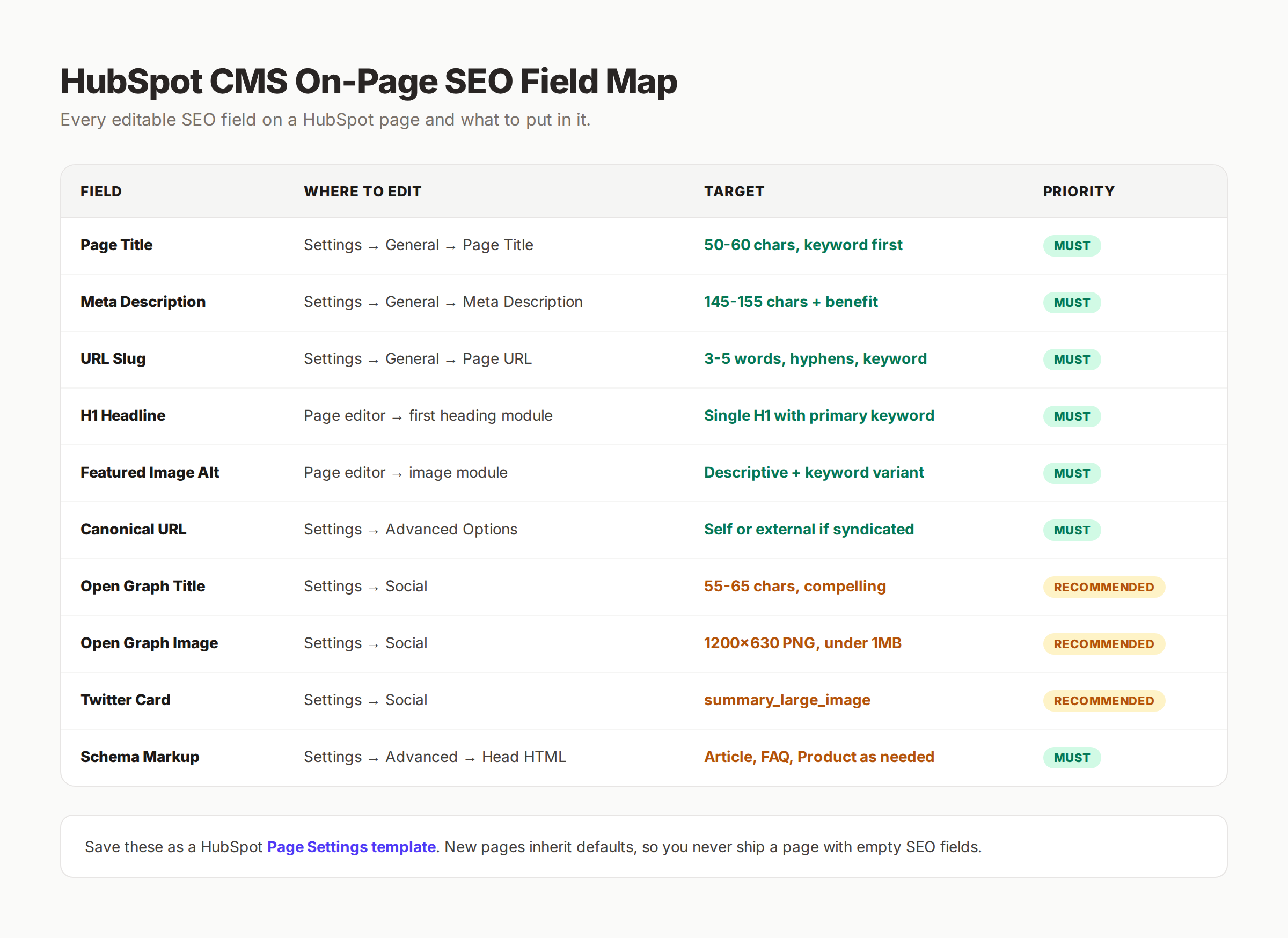
Task: Click the Open Graph Title field name
Action: pyautogui.click(x=143, y=586)
